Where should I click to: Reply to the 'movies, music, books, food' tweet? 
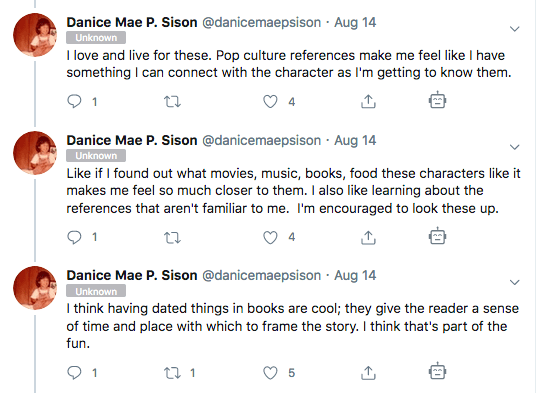click(74, 237)
